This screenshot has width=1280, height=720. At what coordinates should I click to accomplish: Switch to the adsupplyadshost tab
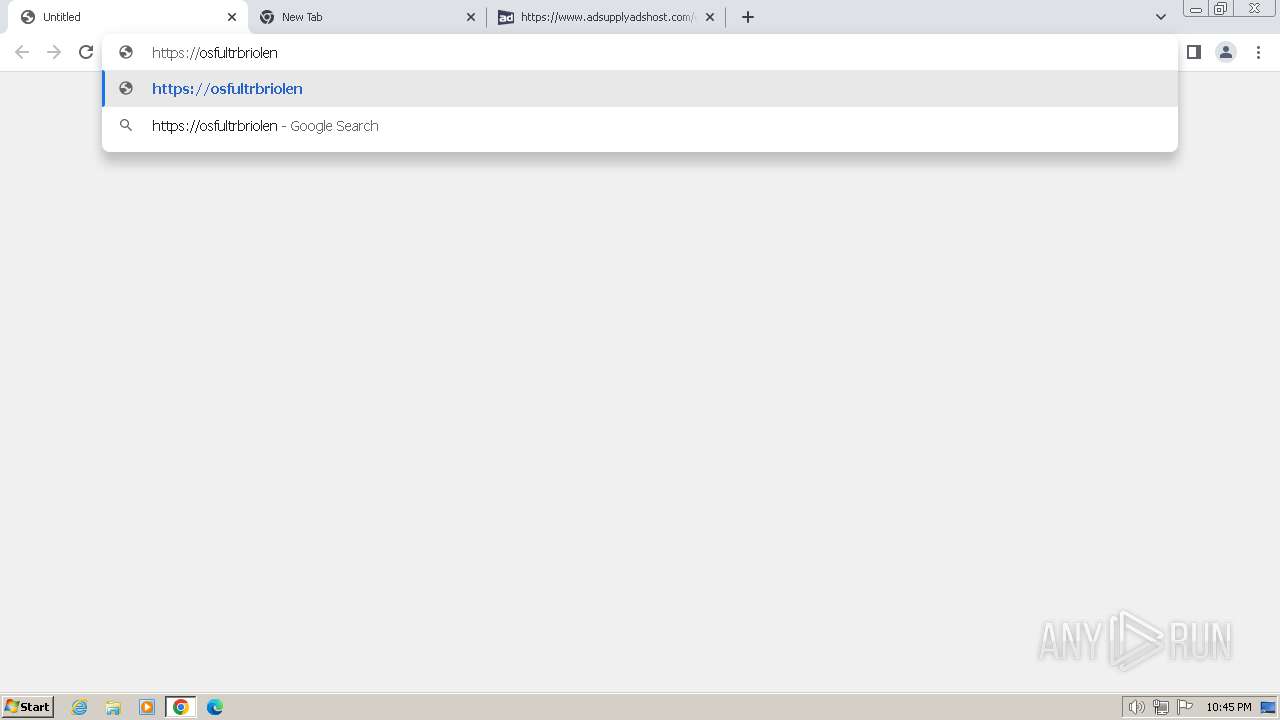coord(606,17)
